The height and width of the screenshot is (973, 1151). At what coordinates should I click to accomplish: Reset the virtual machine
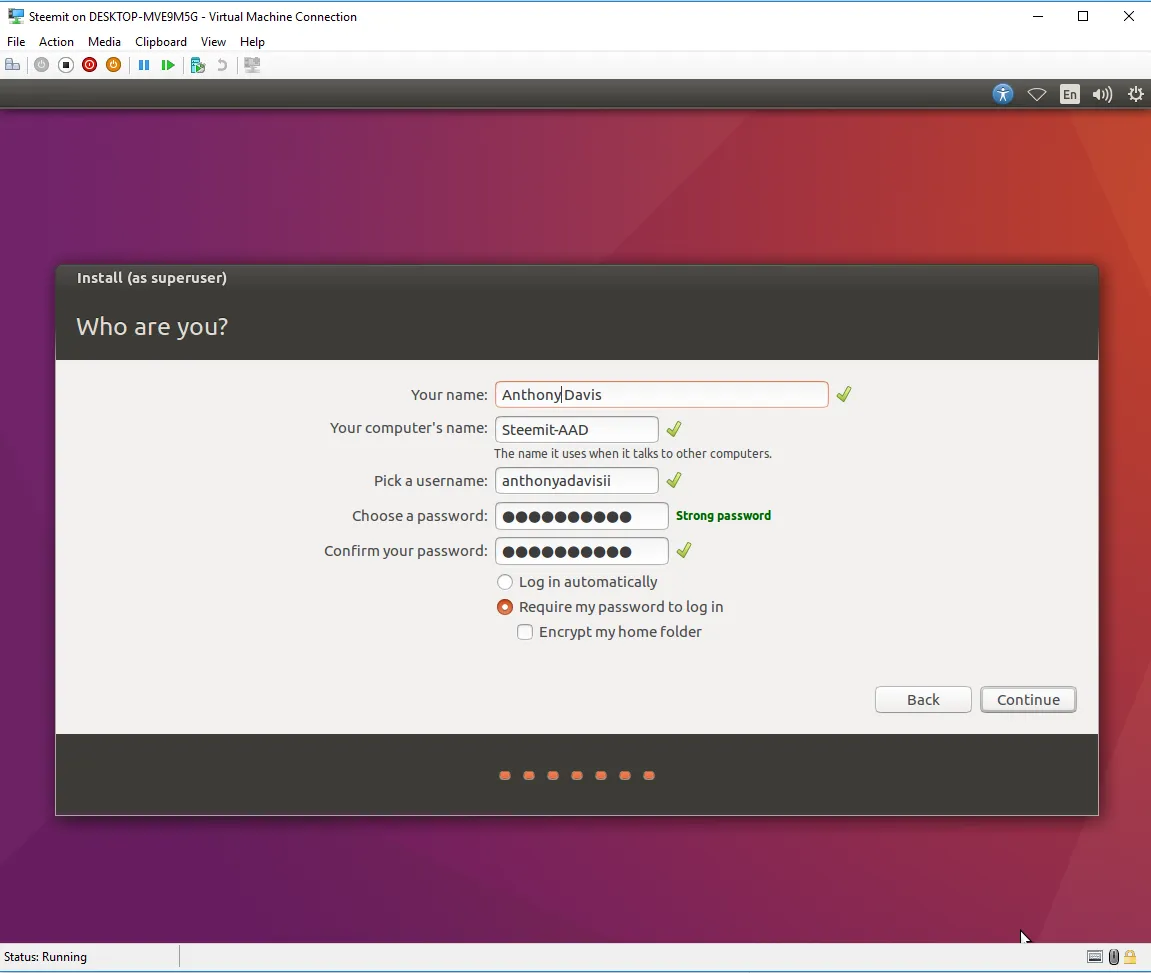[168, 65]
